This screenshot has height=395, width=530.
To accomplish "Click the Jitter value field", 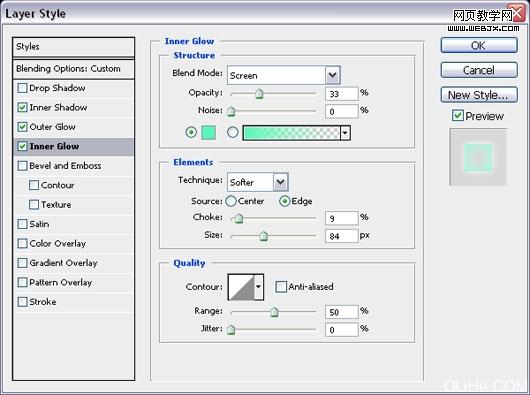I will pyautogui.click(x=341, y=329).
